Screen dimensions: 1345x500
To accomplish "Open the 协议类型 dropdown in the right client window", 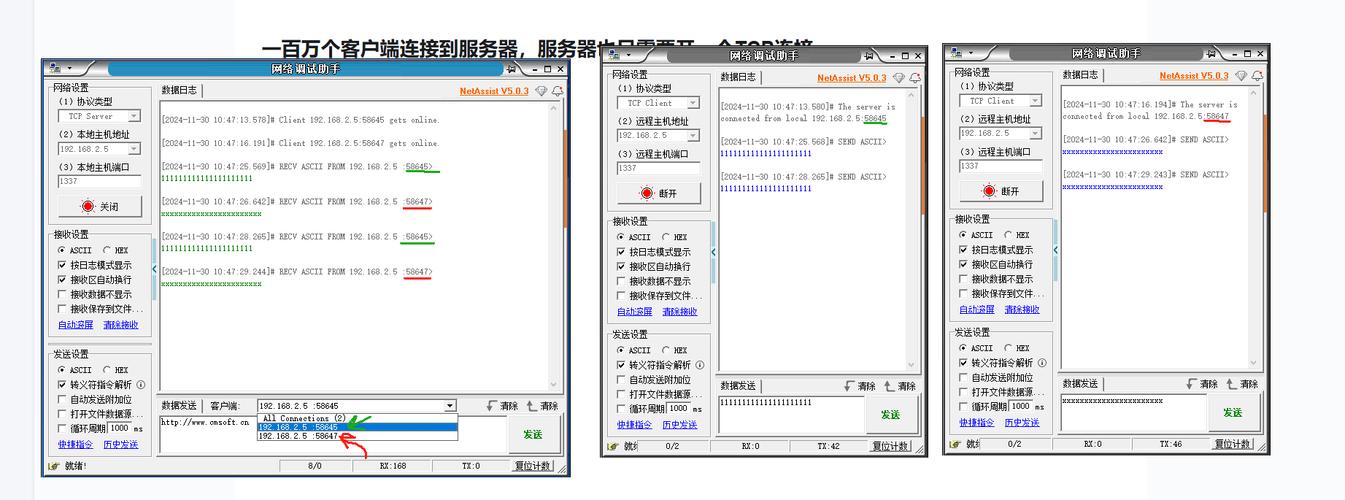I will pos(1035,101).
